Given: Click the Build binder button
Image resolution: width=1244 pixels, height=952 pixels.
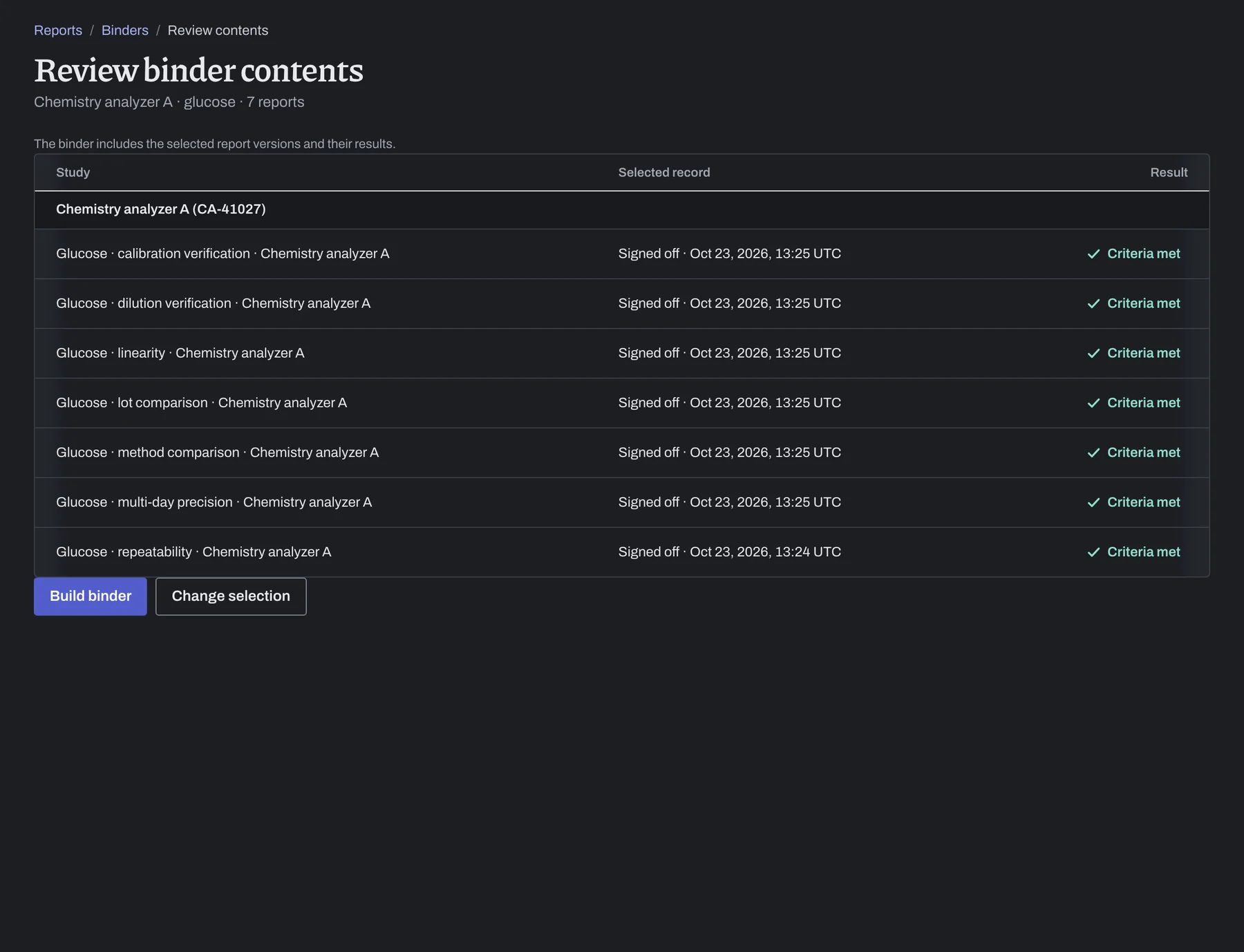Looking at the screenshot, I should 91,596.
